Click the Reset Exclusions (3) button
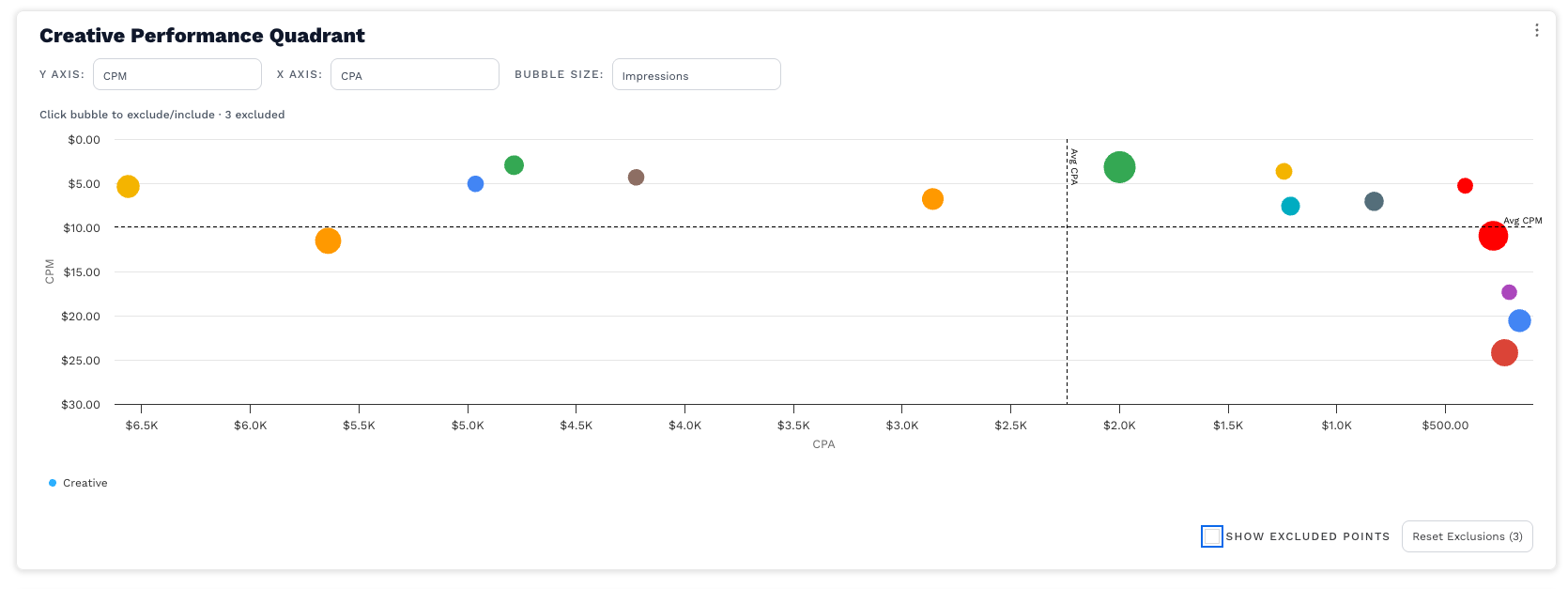 [x=1467, y=536]
